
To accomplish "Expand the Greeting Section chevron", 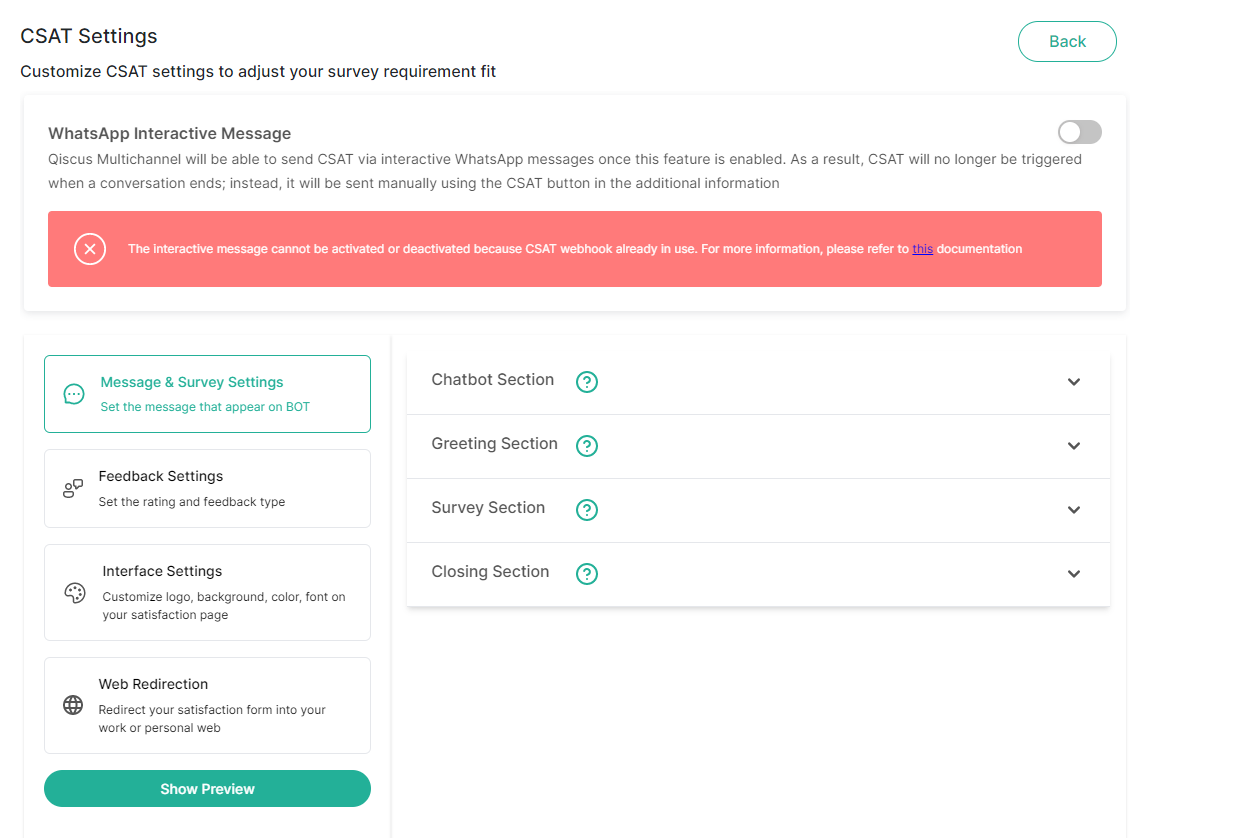I will [1074, 446].
